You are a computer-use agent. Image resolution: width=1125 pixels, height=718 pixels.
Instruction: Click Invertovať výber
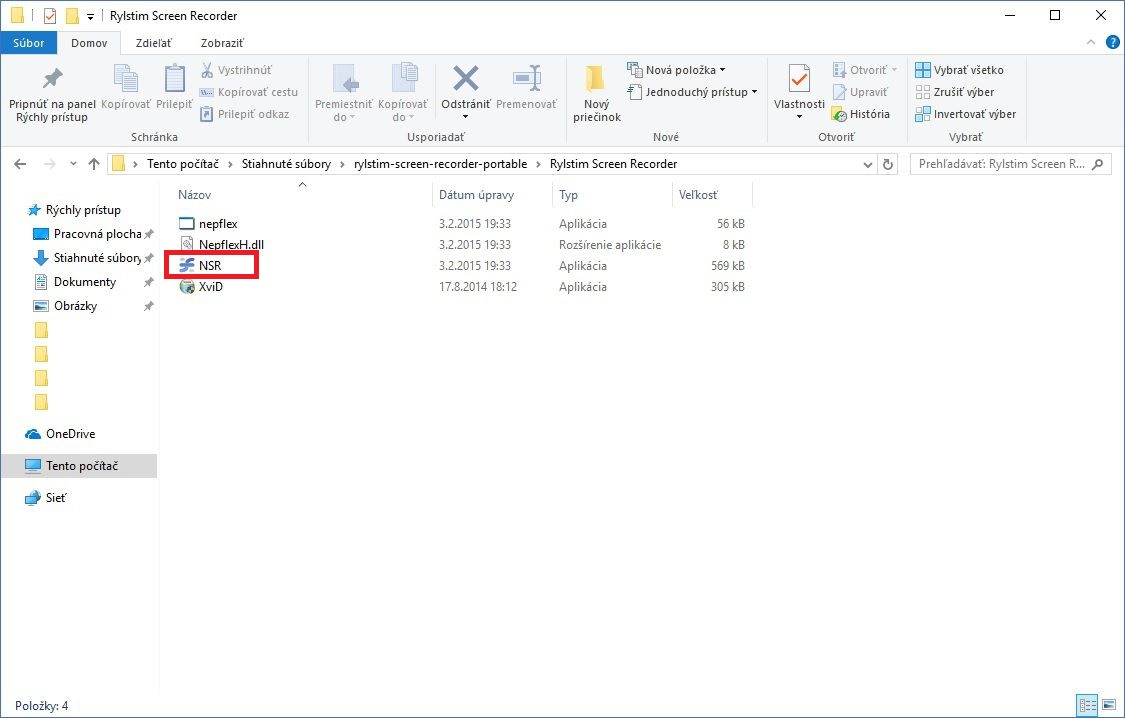tap(966, 114)
